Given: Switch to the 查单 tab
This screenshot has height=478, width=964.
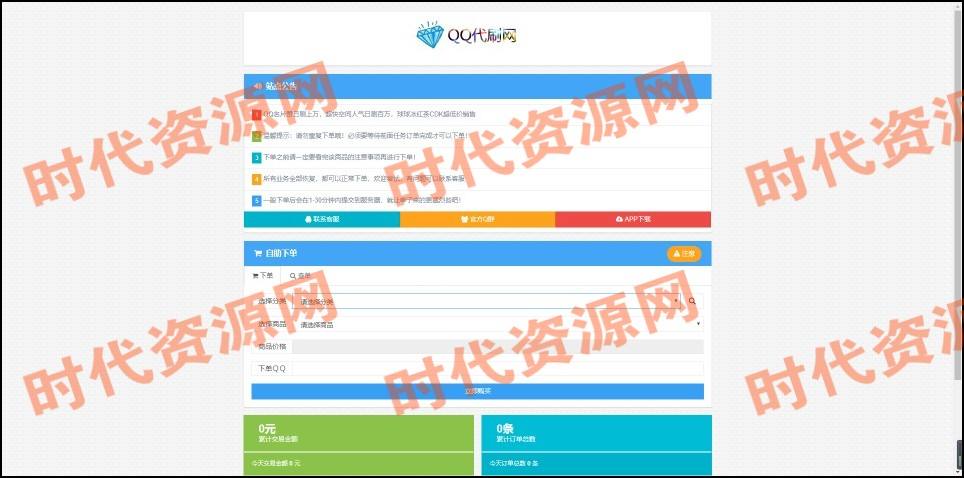Looking at the screenshot, I should click(300, 276).
